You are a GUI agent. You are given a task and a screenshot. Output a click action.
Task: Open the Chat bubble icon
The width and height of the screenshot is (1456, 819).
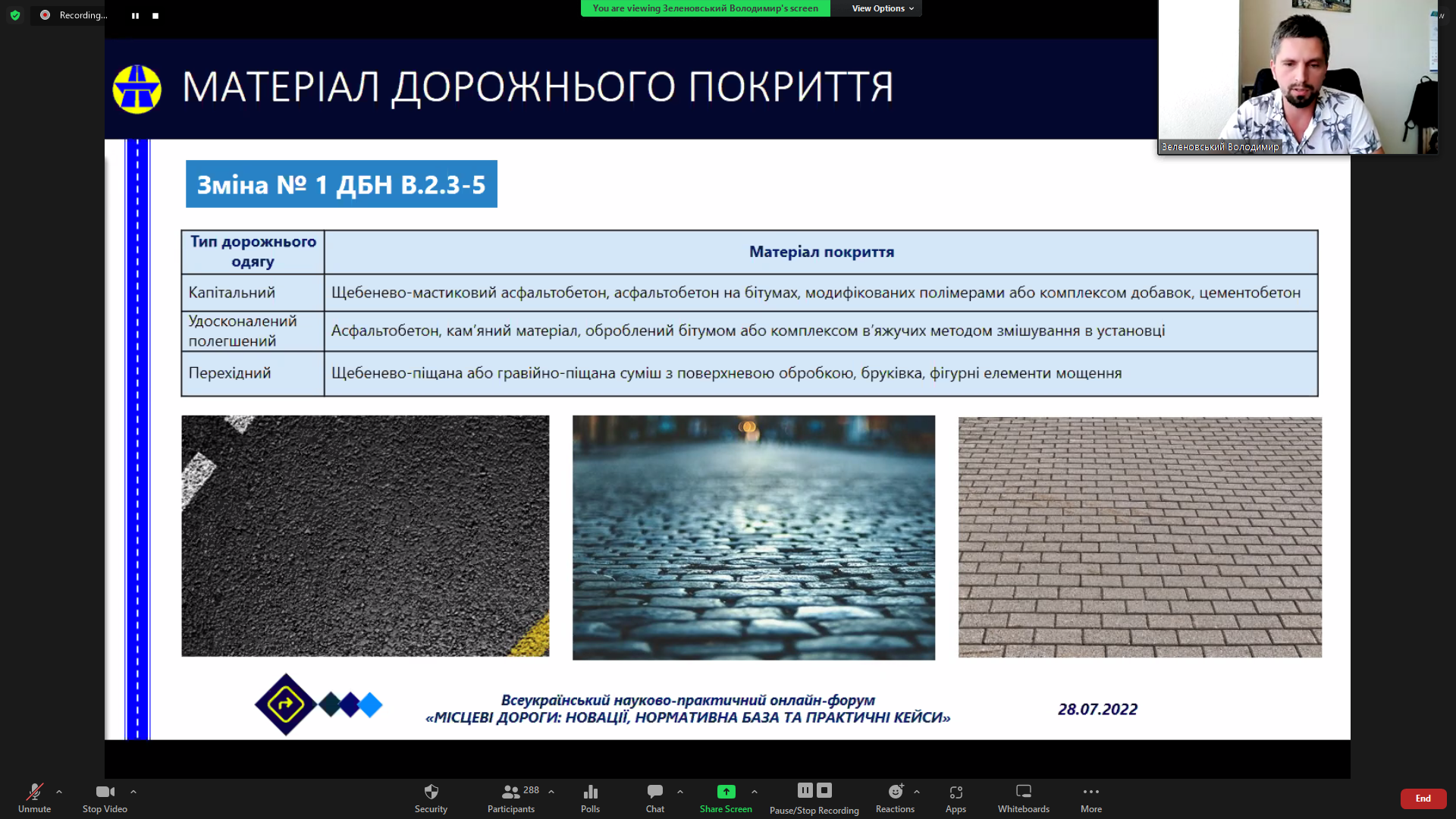654,792
